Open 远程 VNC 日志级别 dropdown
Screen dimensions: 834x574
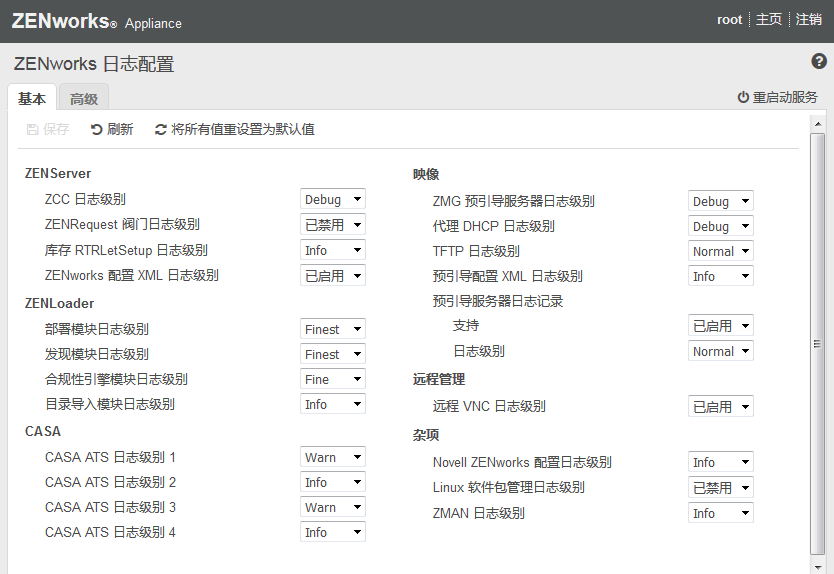click(721, 406)
